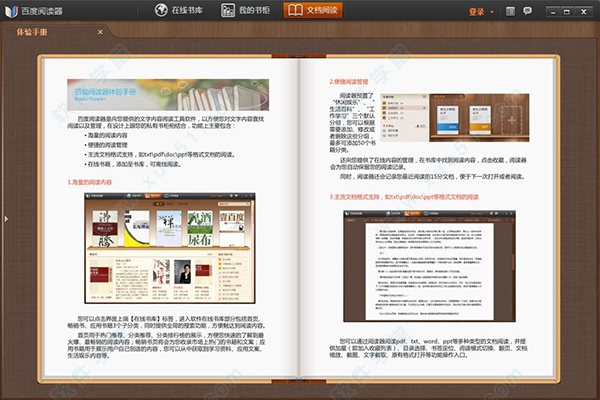Click the open book icon on 文档阅读

(295, 10)
